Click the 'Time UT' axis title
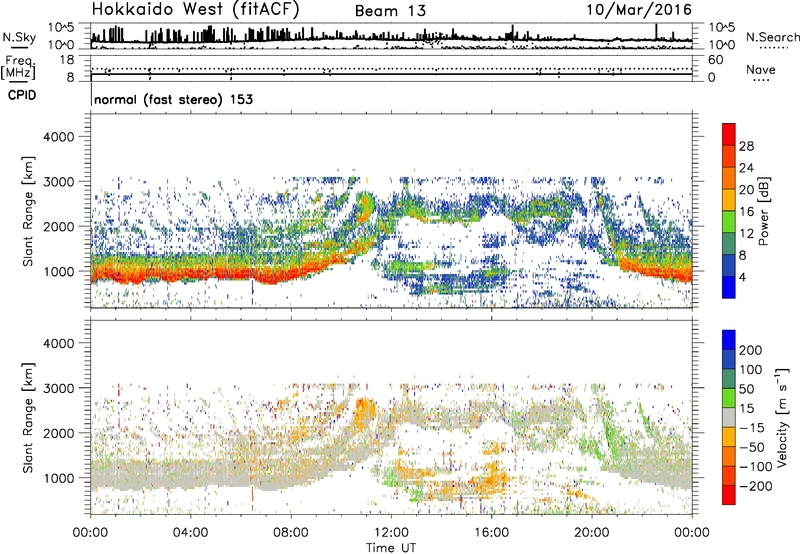The width and height of the screenshot is (800, 554). coord(391,547)
